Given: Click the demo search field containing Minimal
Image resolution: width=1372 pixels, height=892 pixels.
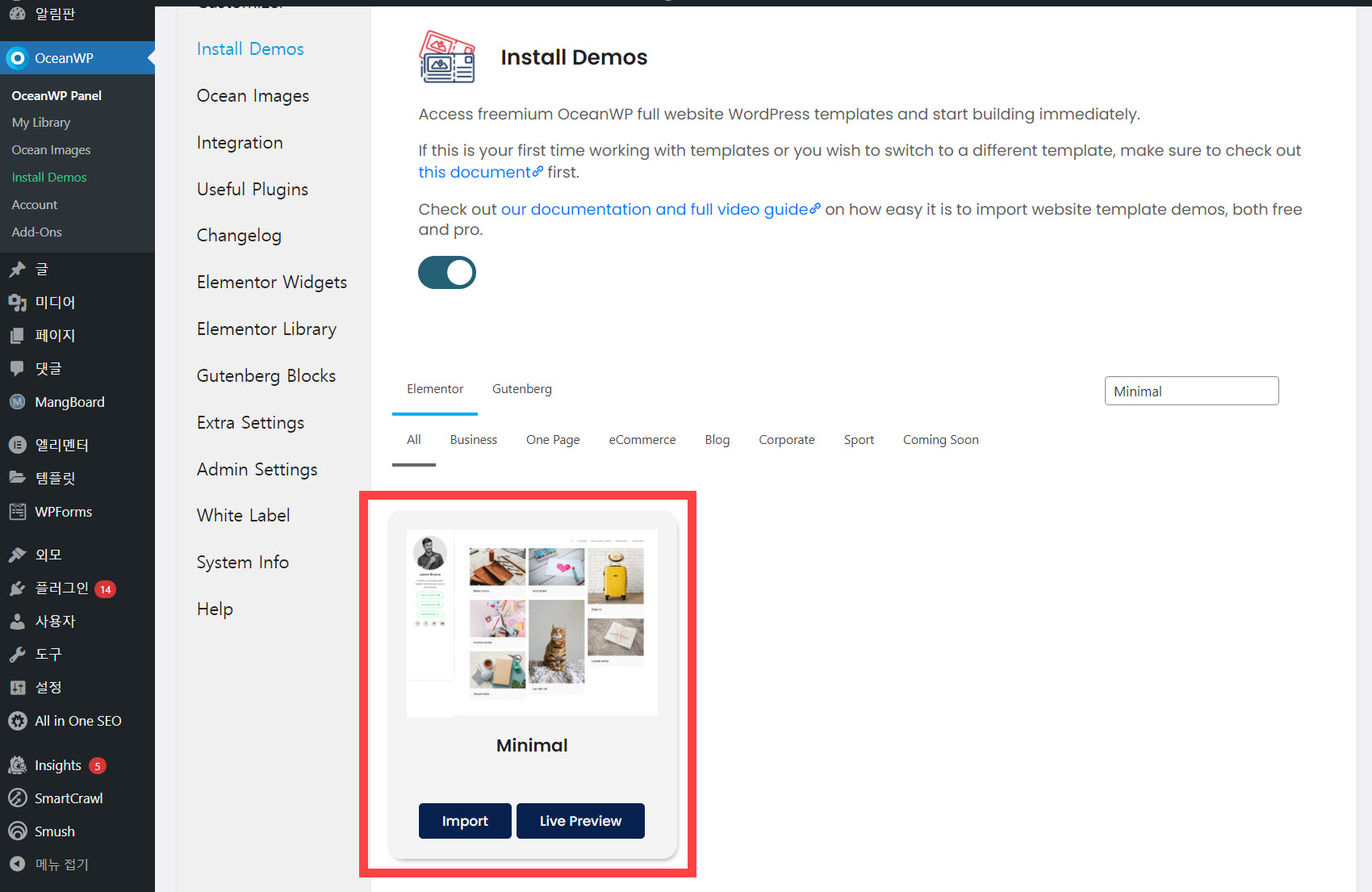Looking at the screenshot, I should (x=1191, y=392).
